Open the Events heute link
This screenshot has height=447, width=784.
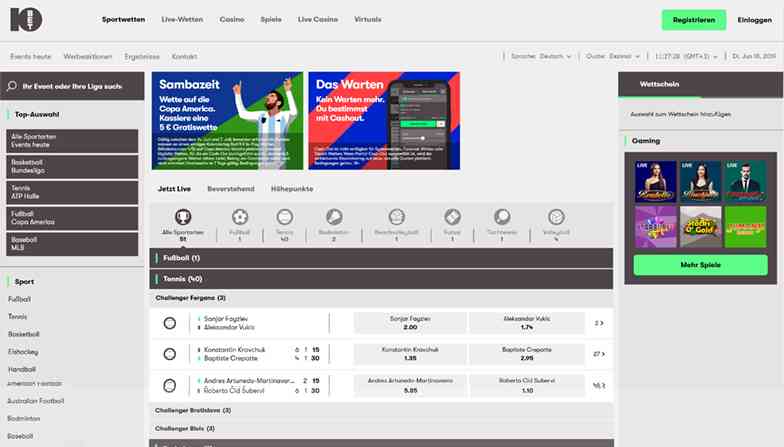(x=31, y=56)
